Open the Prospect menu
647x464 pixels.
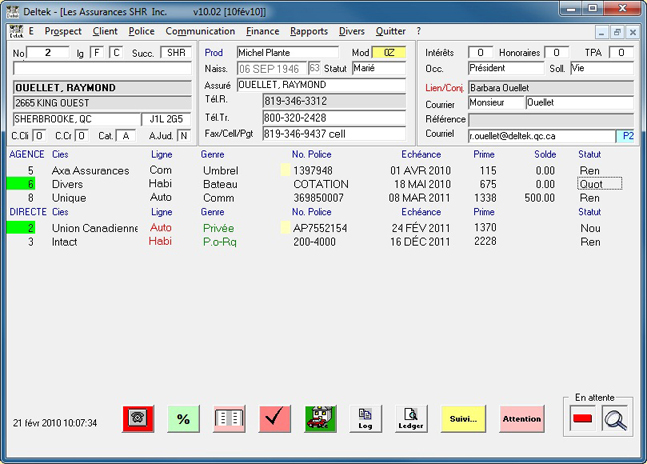[x=63, y=31]
